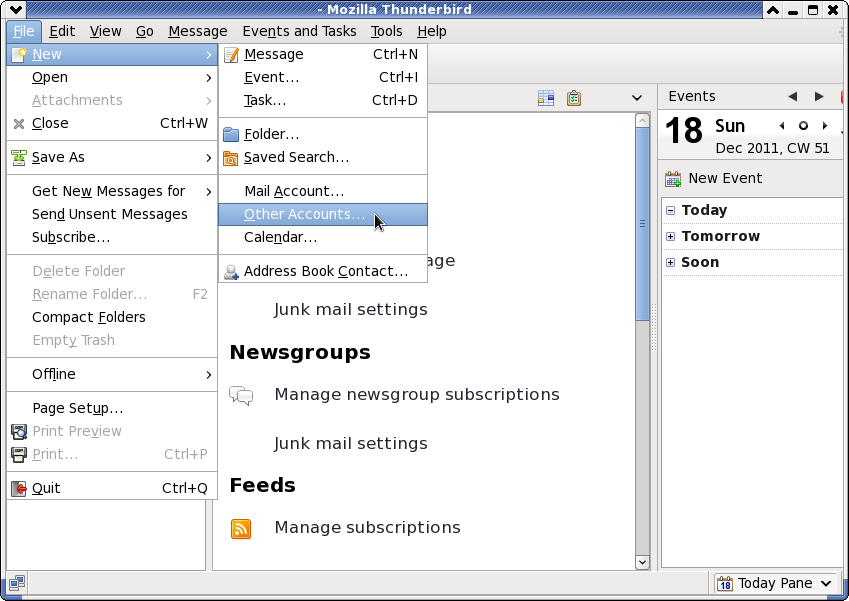Select Page Setup… menu entry

pos(112,408)
